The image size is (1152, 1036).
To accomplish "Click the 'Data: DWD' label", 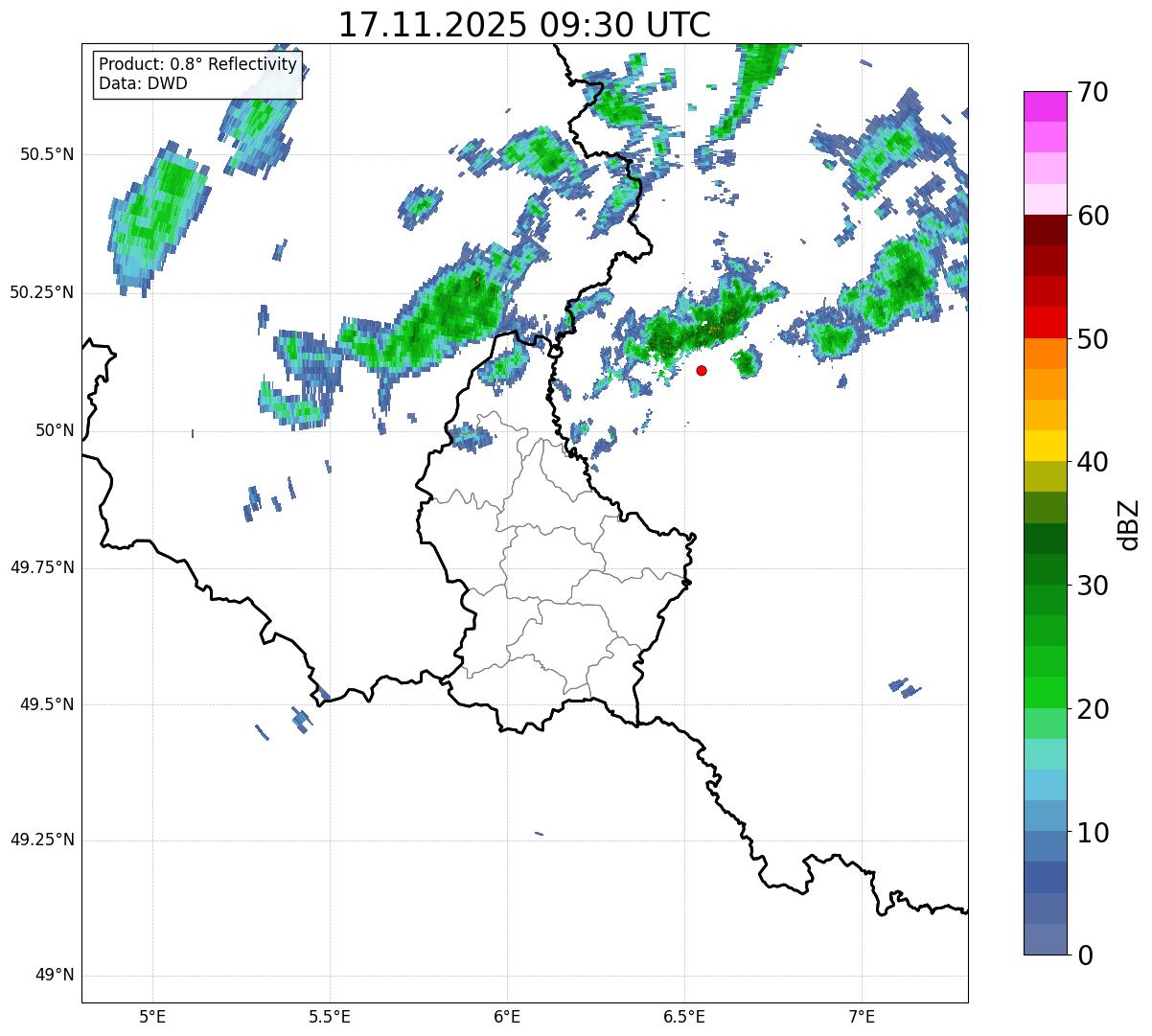I will (x=143, y=83).
